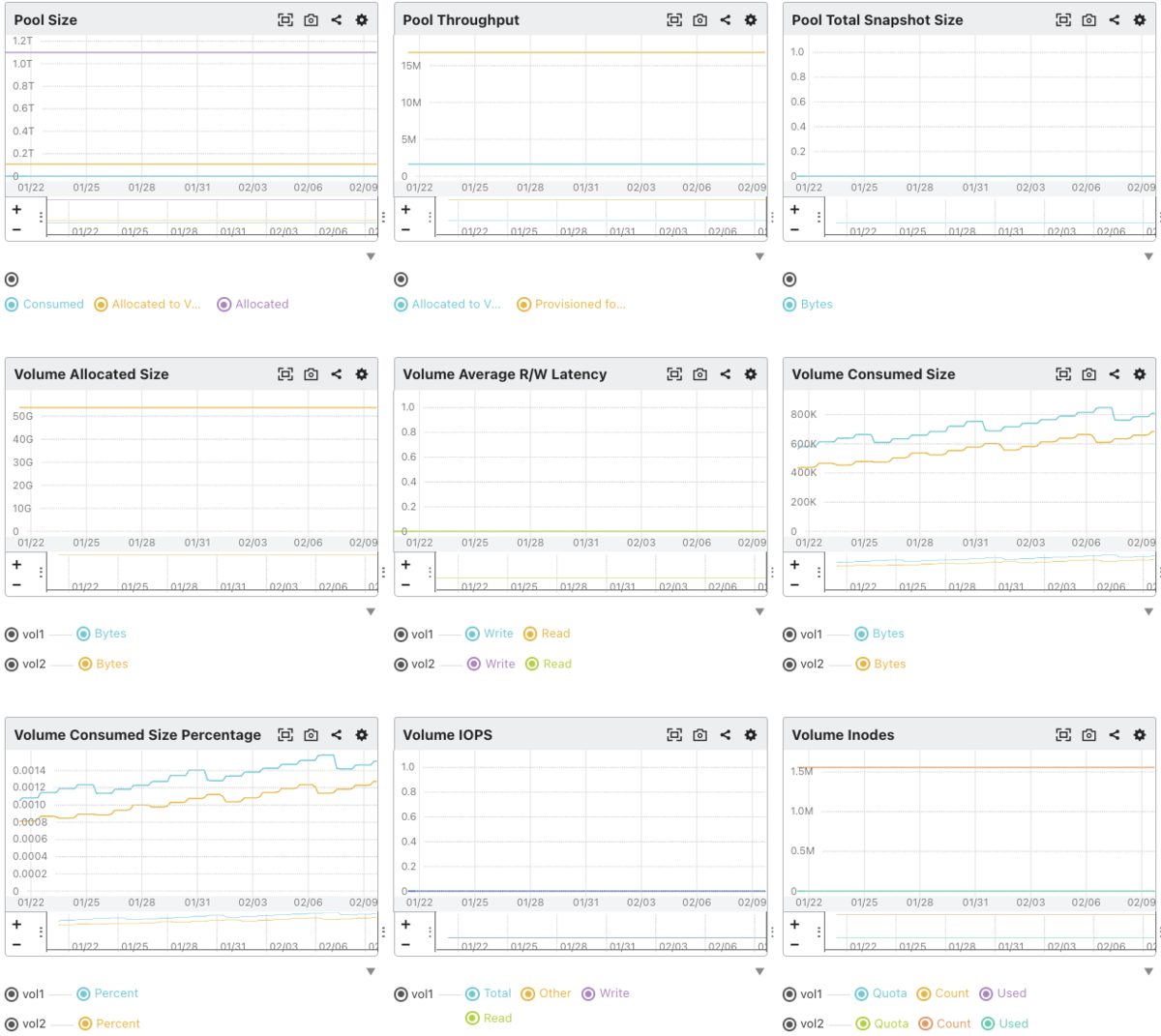
Task: Toggle the Quota series for vol1 inodes
Action: [x=881, y=993]
